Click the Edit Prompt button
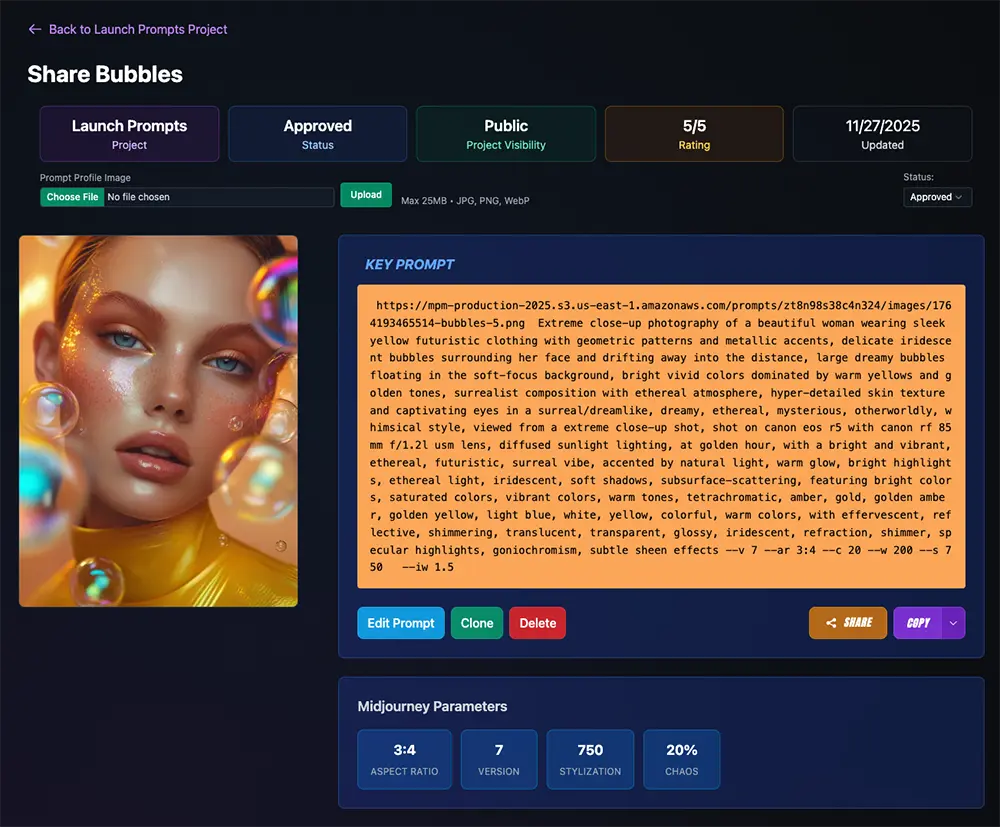This screenshot has height=827, width=1000. (400, 623)
